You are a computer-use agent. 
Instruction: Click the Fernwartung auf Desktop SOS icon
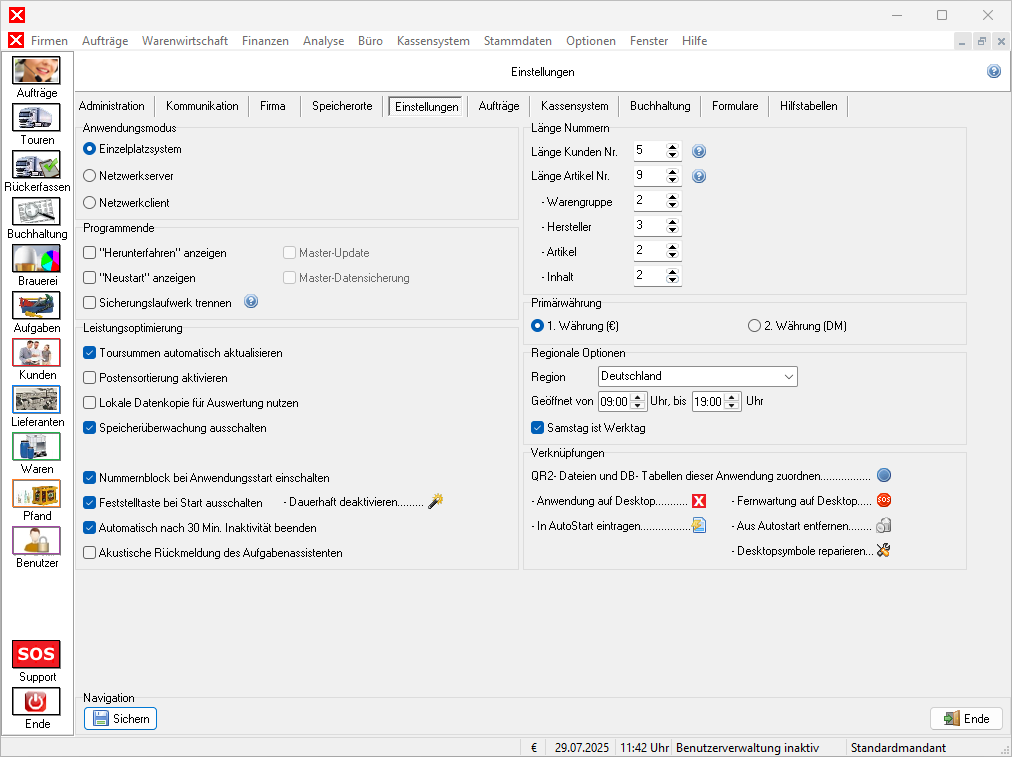tap(883, 500)
